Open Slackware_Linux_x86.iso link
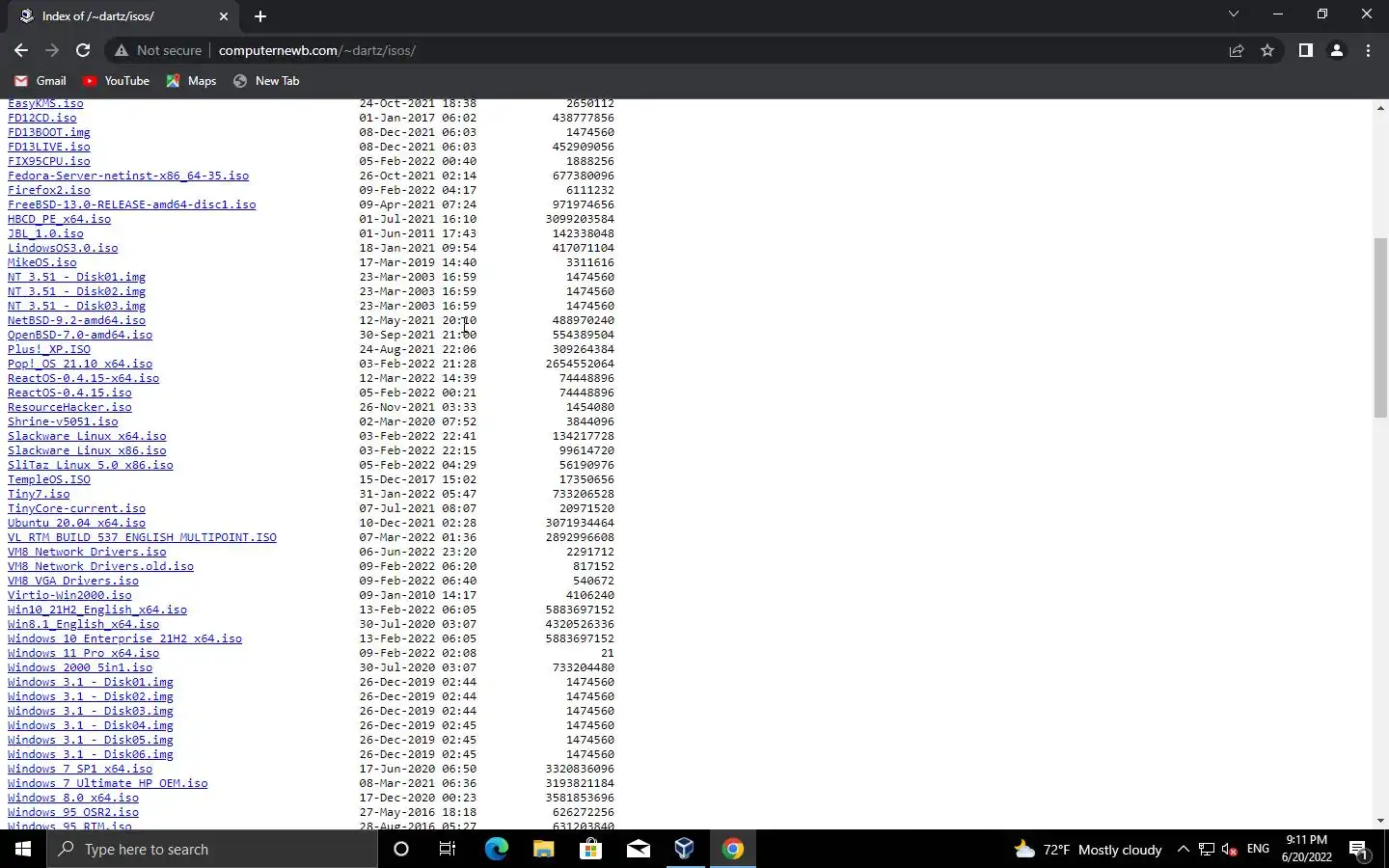 tap(87, 450)
